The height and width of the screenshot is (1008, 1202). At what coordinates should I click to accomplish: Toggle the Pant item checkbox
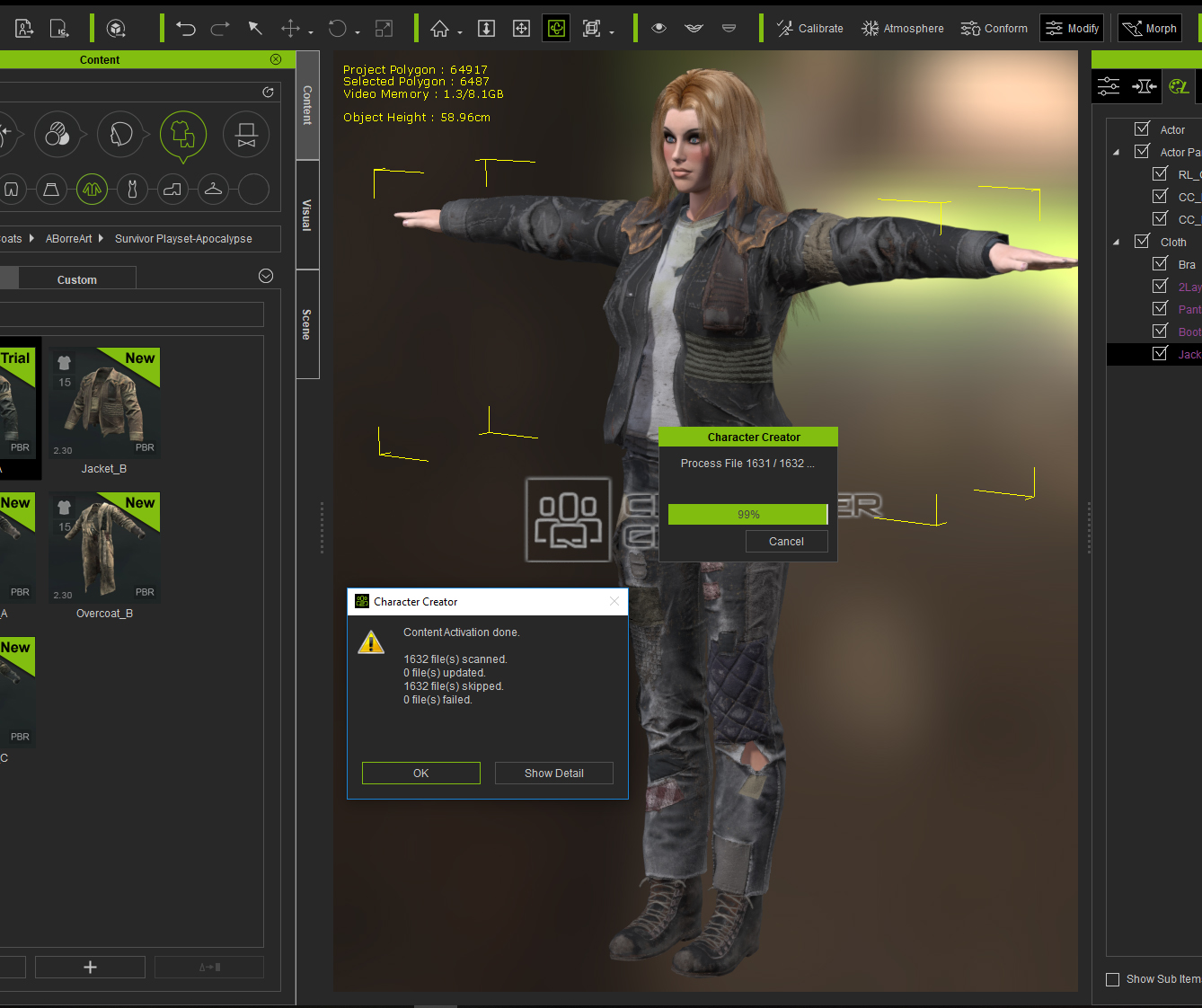(x=1160, y=308)
